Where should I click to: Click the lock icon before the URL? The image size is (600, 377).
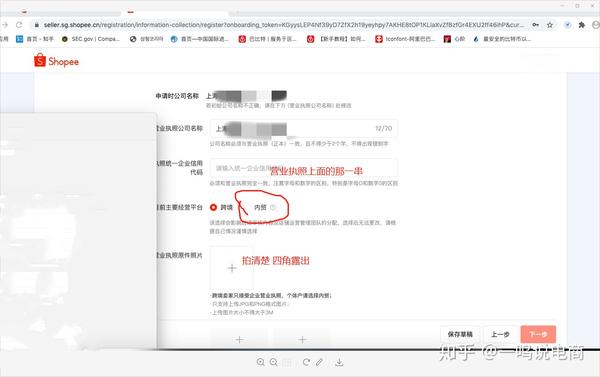pyautogui.click(x=37, y=25)
